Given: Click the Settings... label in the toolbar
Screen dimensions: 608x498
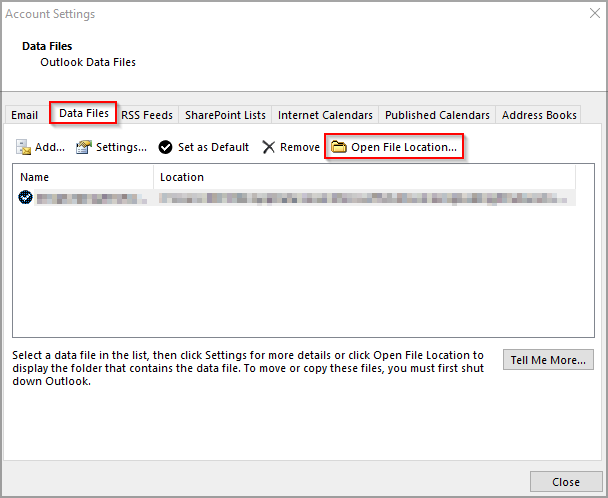Looking at the screenshot, I should coord(121,147).
